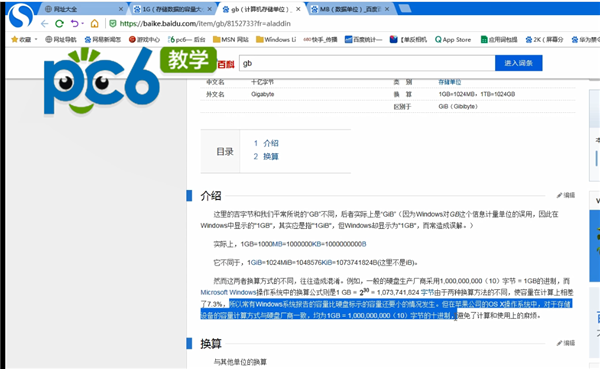
Task: Click the purple undo-close-tab arrow
Action: [x=74, y=24]
